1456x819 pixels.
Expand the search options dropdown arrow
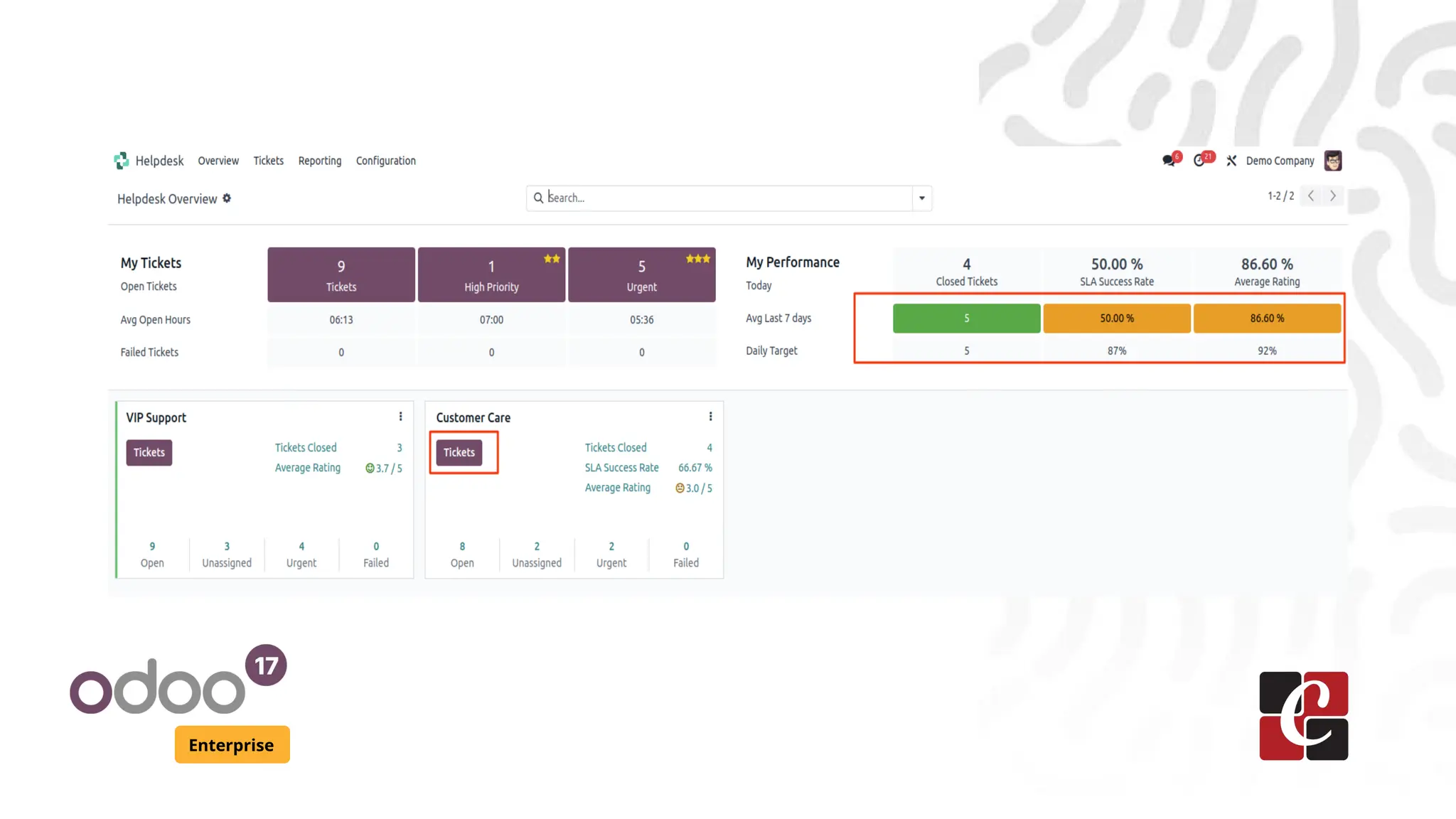tap(921, 198)
